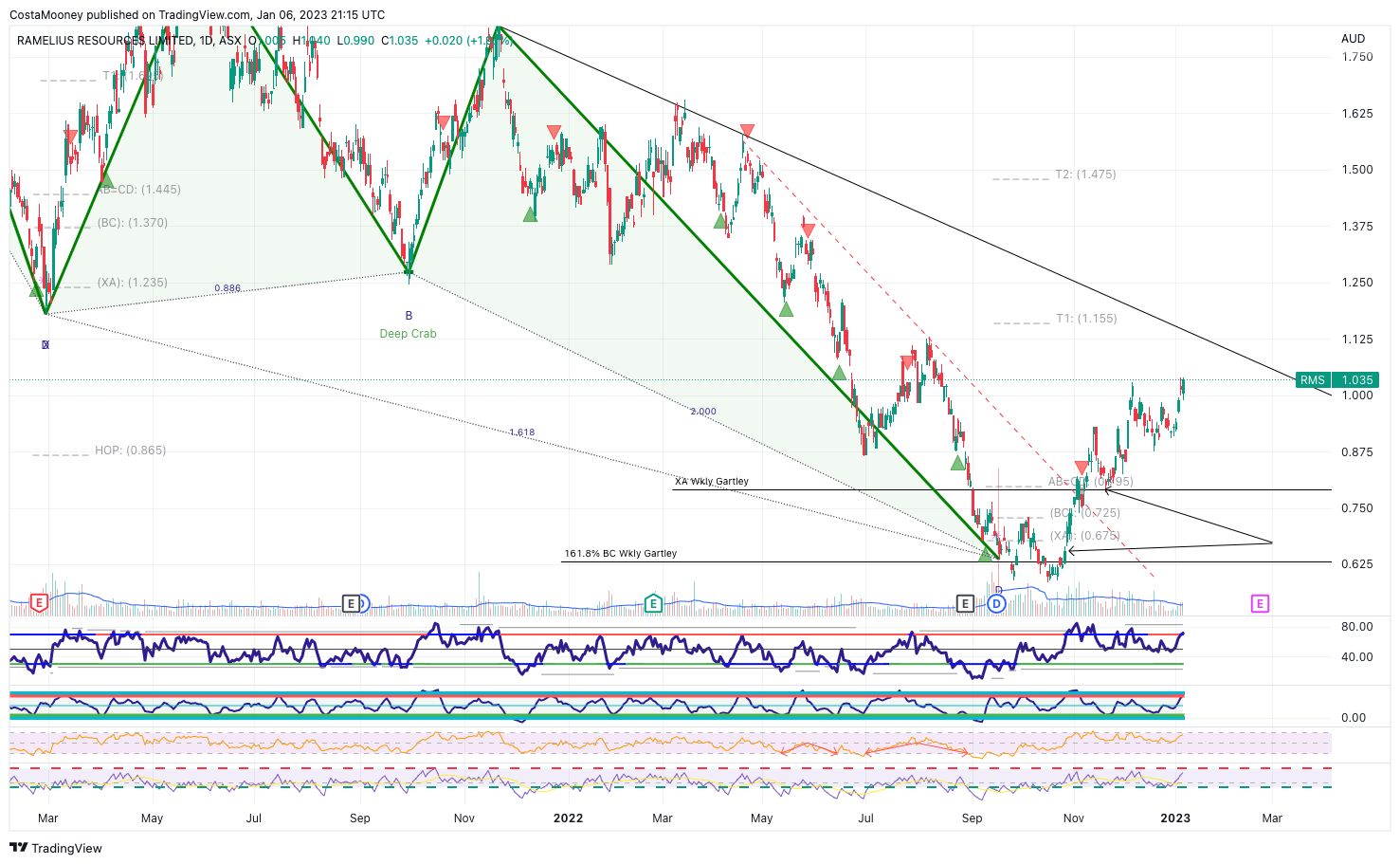Image resolution: width=1400 pixels, height=864 pixels.
Task: Click the RMS 1.035 current price tag
Action: point(1336,380)
